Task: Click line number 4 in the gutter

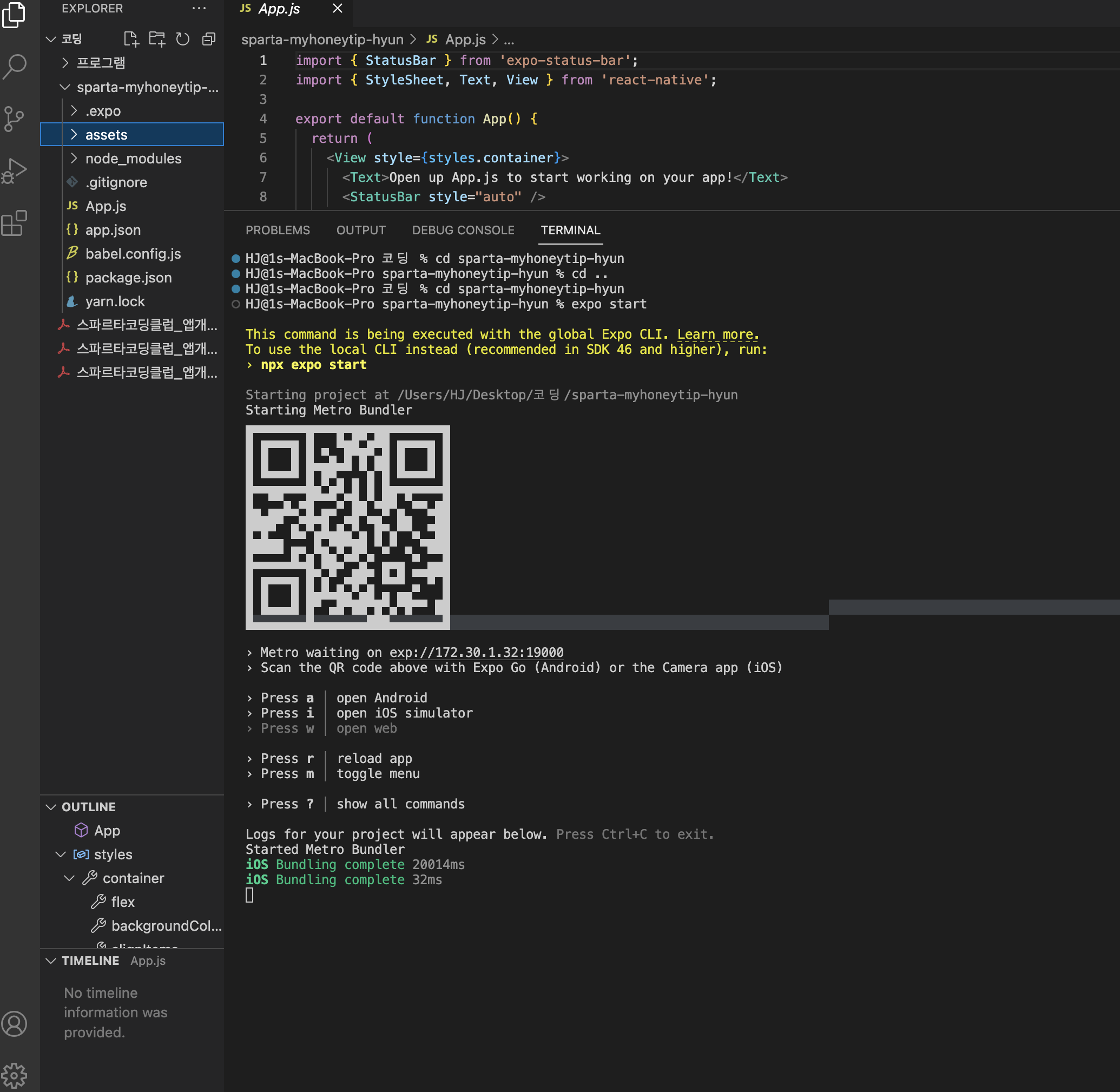Action: point(263,119)
